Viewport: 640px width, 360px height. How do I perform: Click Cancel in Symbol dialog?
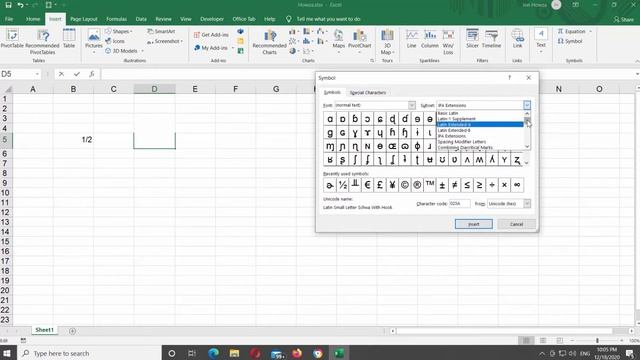(x=516, y=224)
